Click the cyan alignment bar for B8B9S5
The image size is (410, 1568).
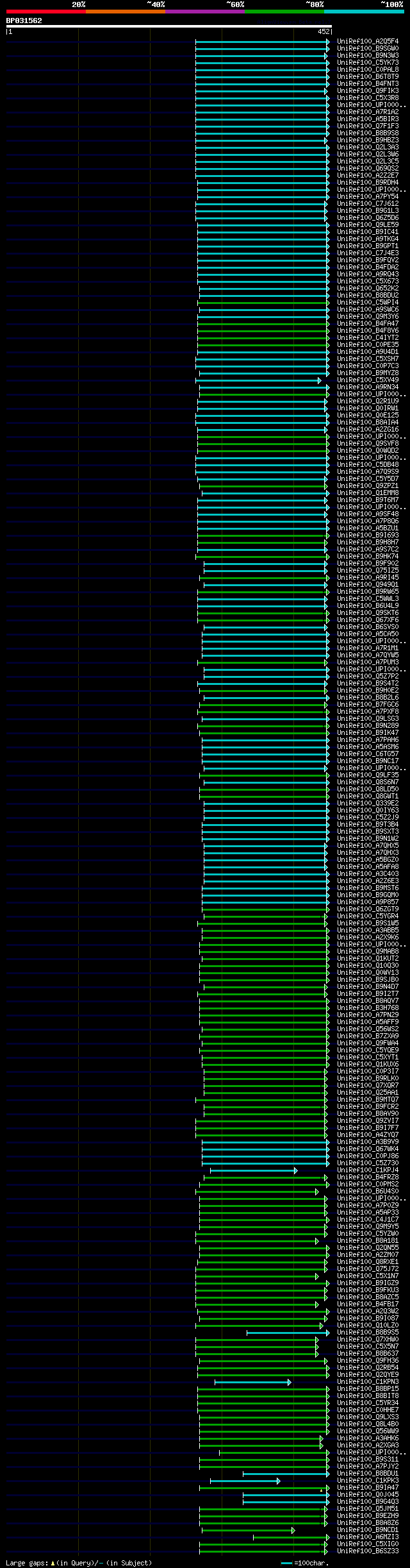288,1333
